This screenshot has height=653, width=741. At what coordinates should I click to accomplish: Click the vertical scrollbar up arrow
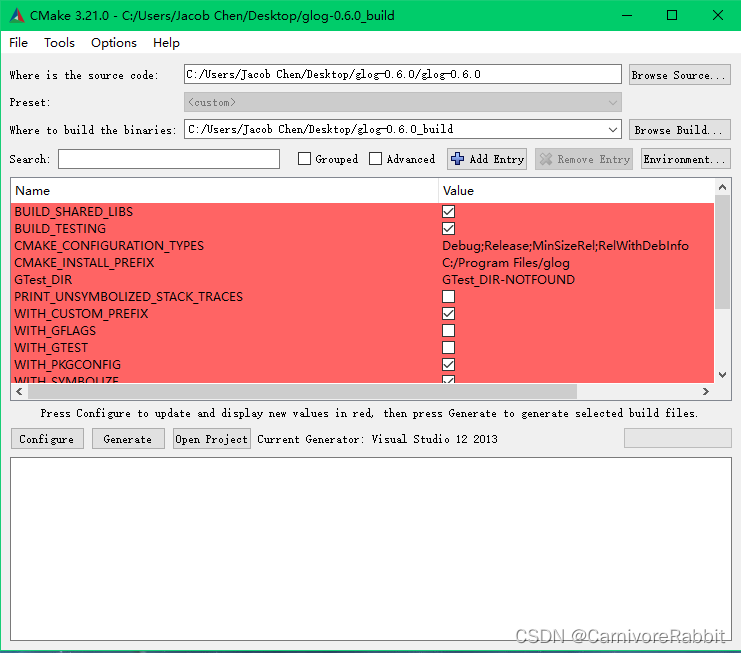pyautogui.click(x=722, y=187)
